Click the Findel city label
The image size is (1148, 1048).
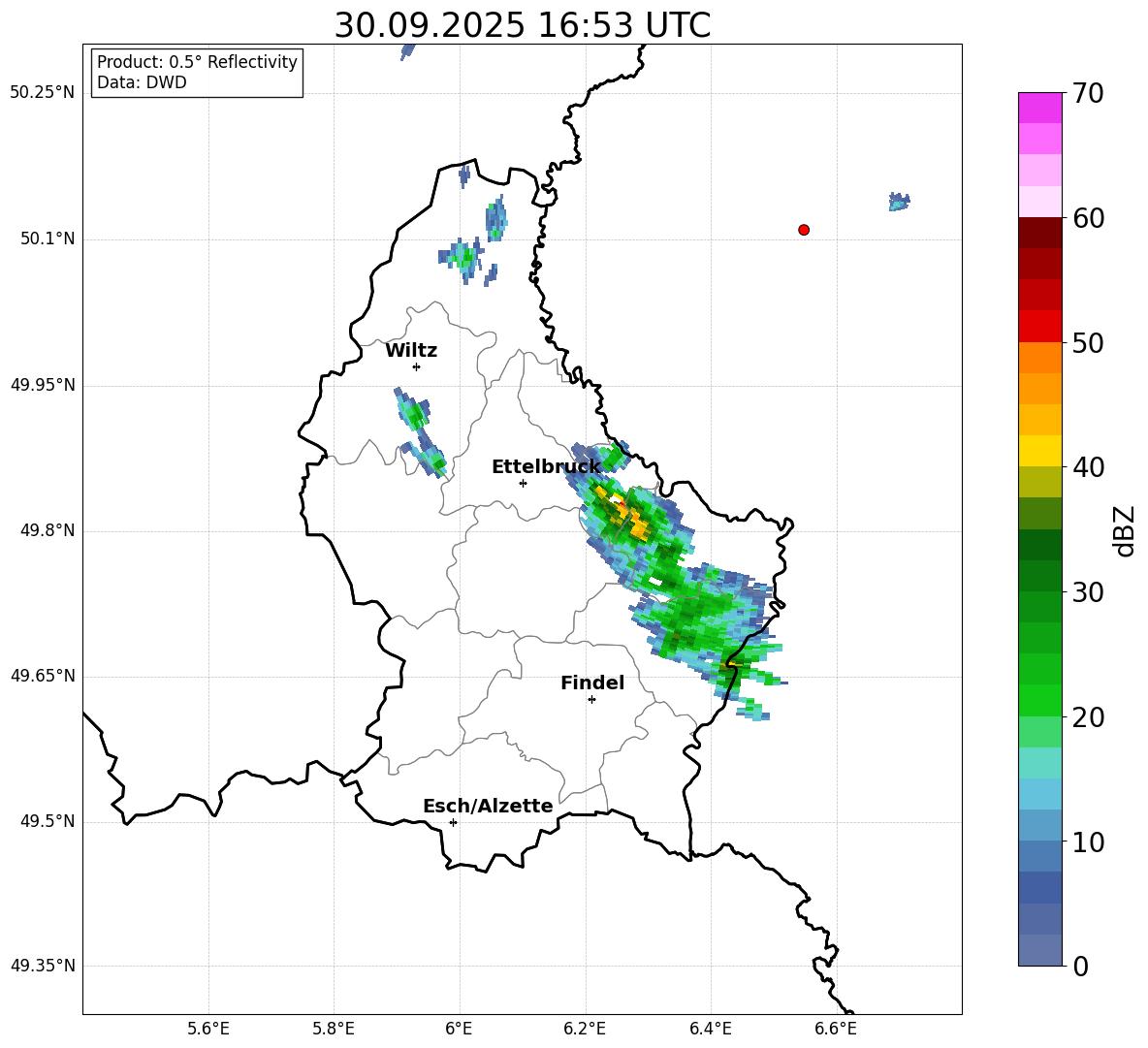pyautogui.click(x=592, y=683)
